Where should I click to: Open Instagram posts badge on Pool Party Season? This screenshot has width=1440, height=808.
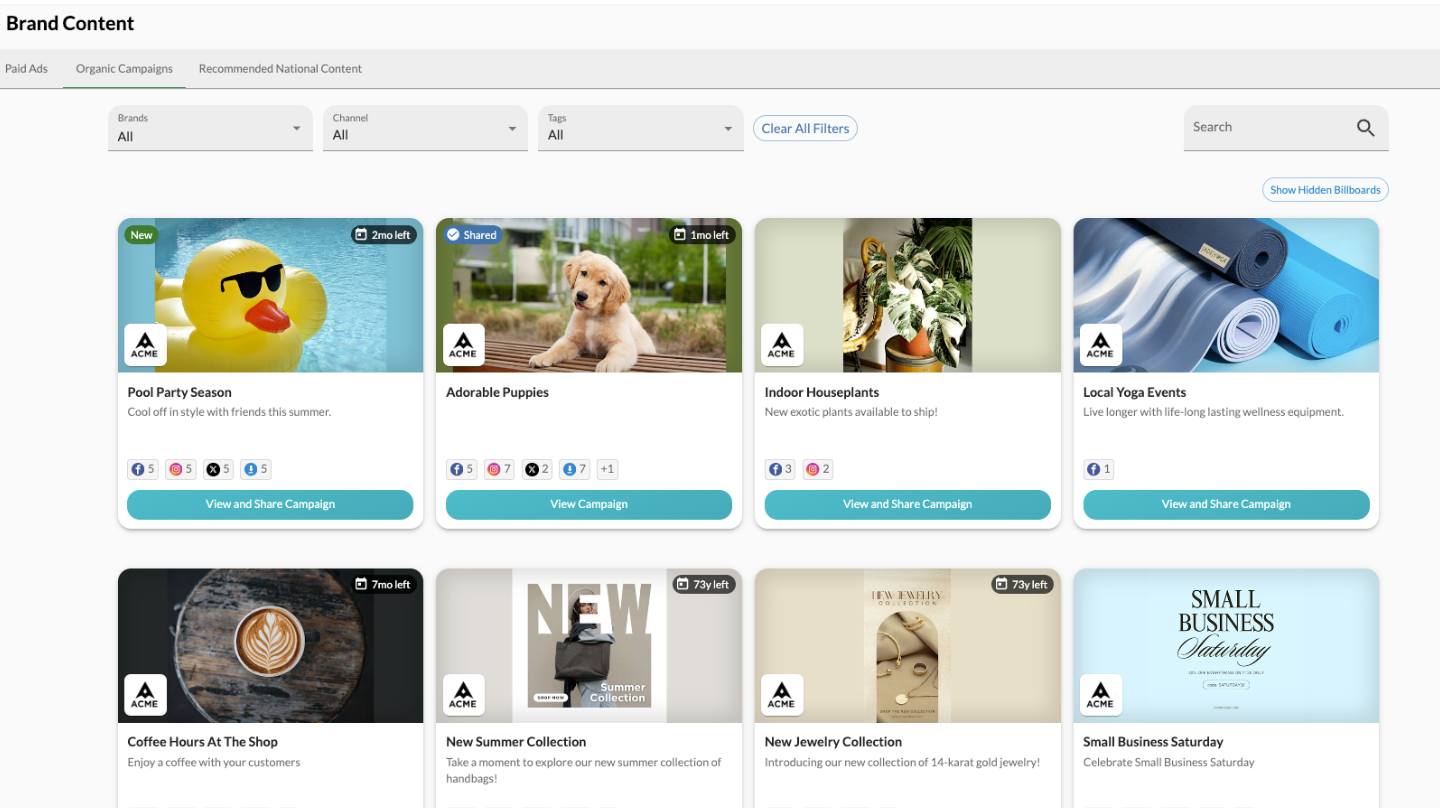tap(180, 469)
